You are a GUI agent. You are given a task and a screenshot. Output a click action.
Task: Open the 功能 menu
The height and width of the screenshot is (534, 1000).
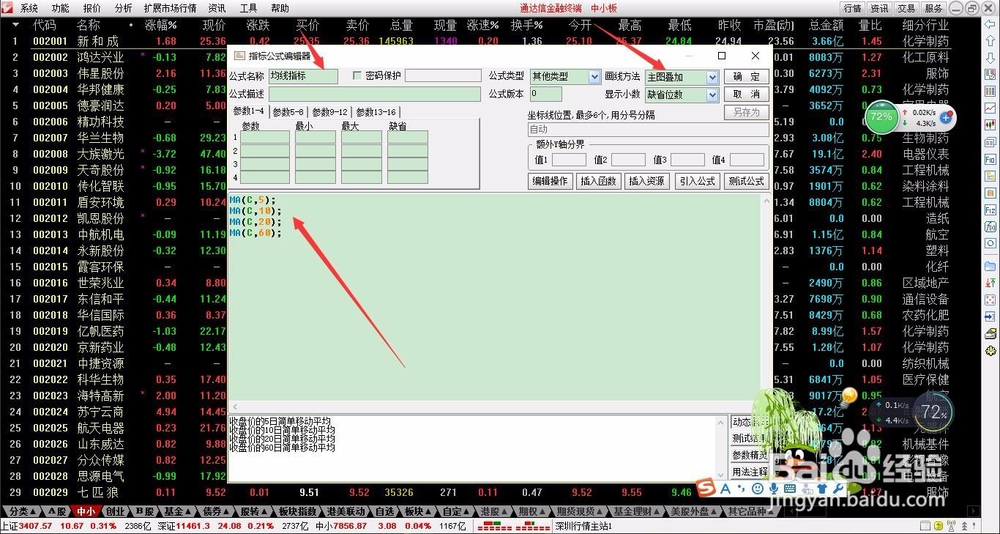tap(61, 8)
